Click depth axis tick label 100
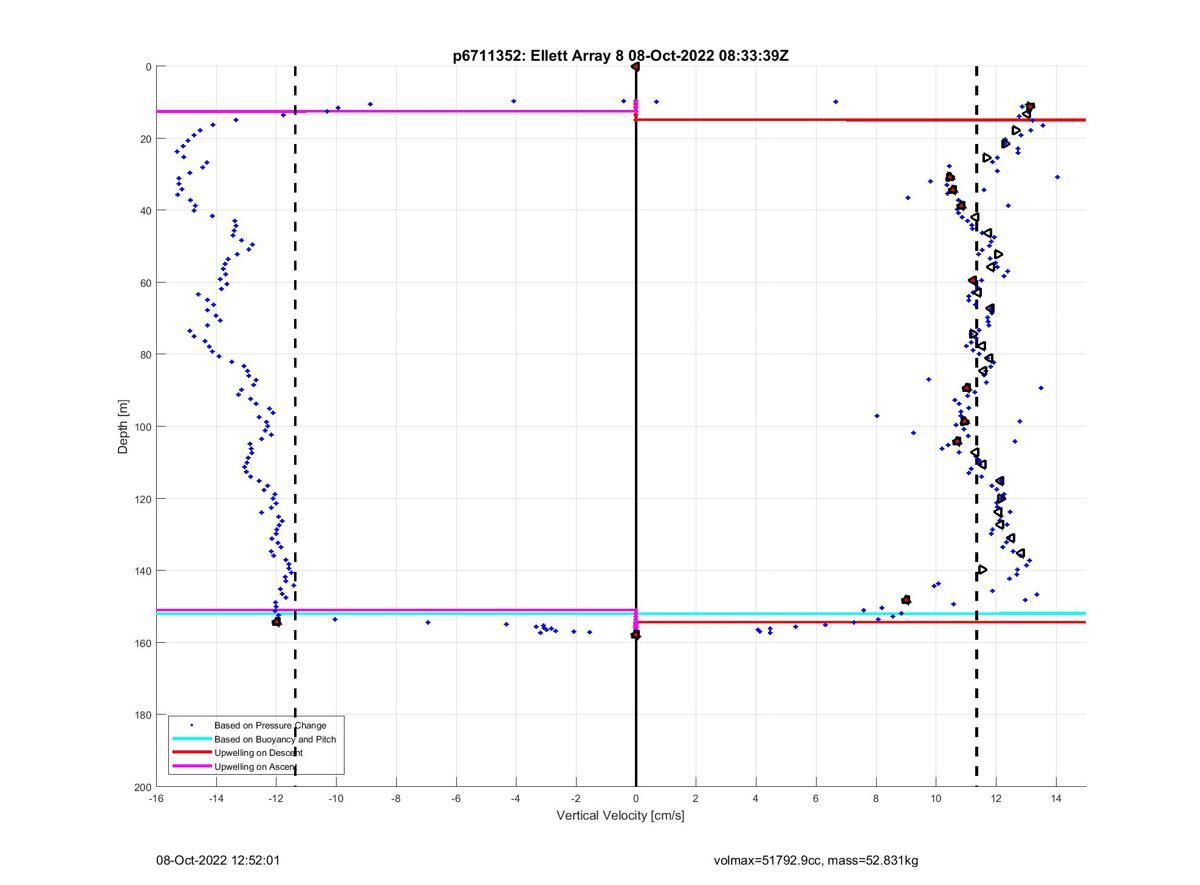The width and height of the screenshot is (1200, 885). (142, 427)
